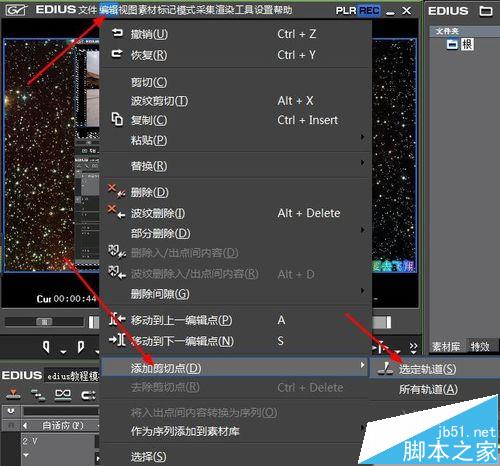Choose 作为序列添加到素材库 entry
Screen dimensions: 500x466
235,431
